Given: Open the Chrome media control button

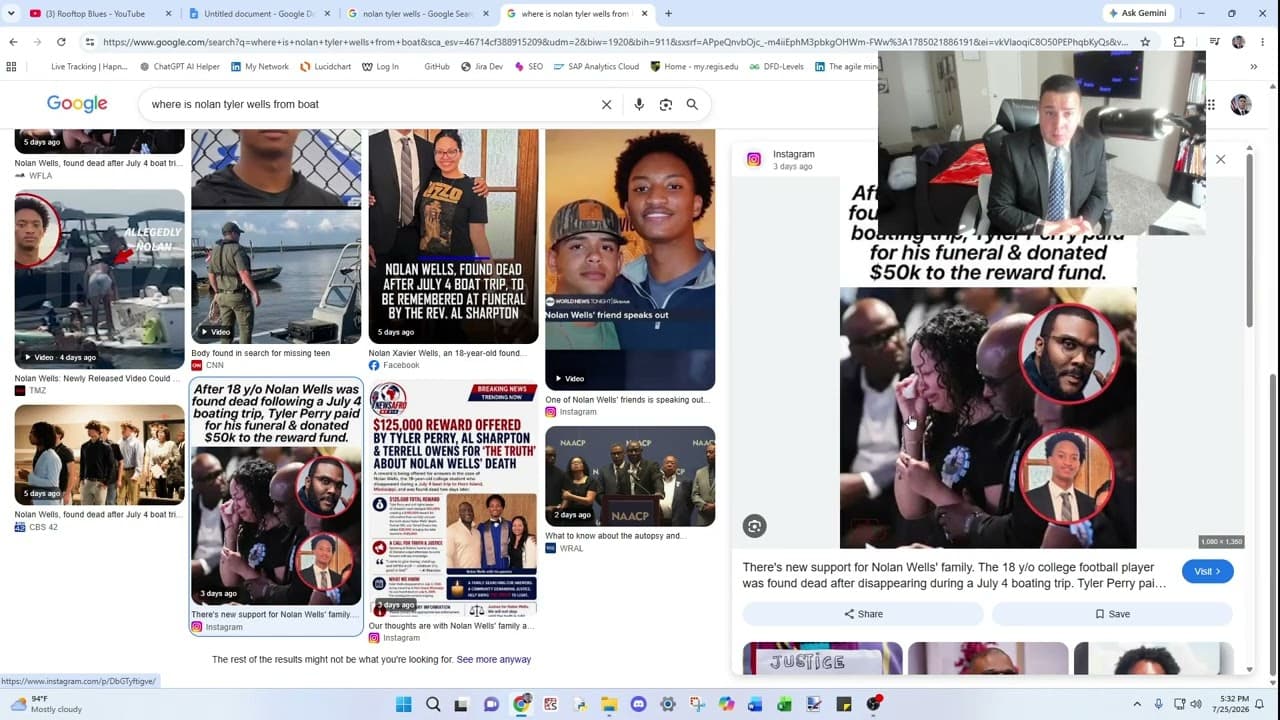Looking at the screenshot, I should 1214,42.
